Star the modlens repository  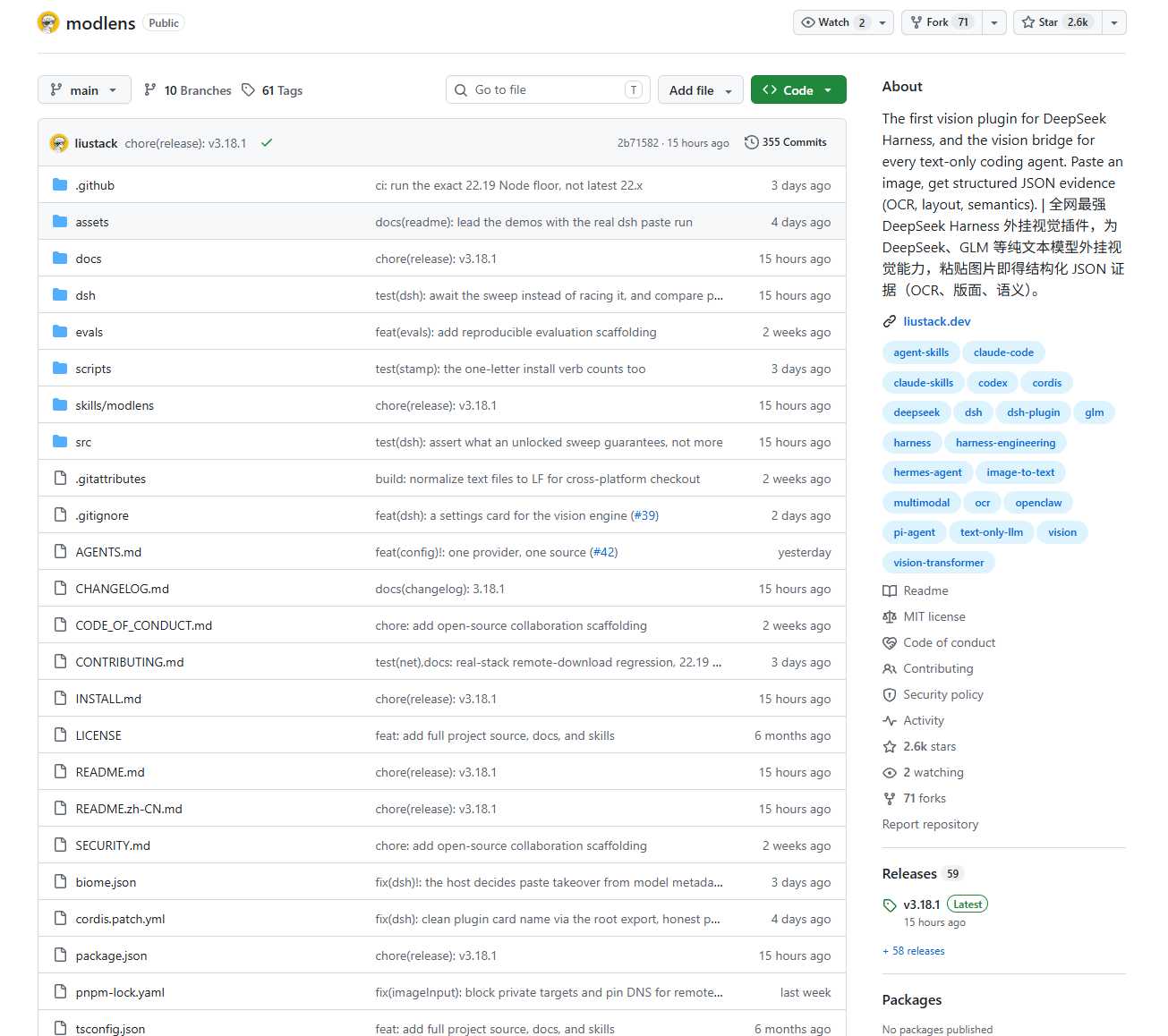coord(1057,22)
